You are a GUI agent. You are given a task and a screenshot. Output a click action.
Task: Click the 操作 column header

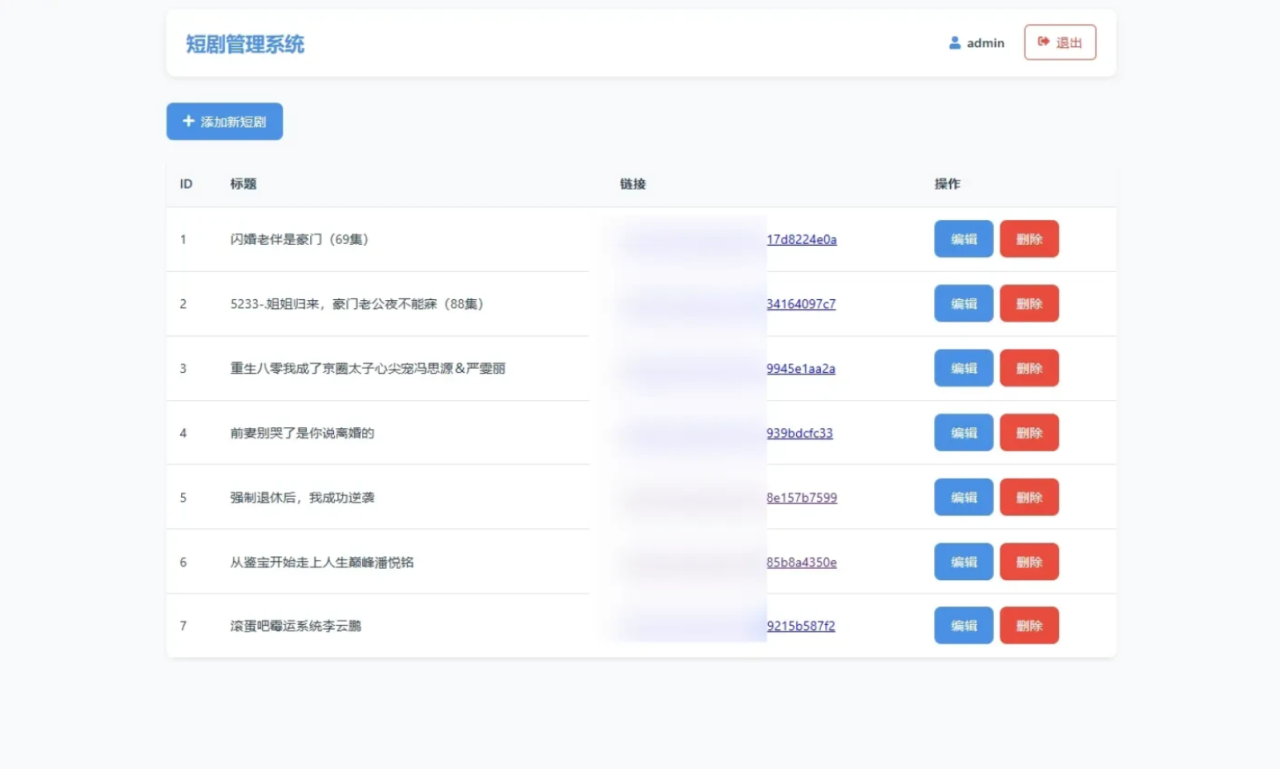pos(947,184)
